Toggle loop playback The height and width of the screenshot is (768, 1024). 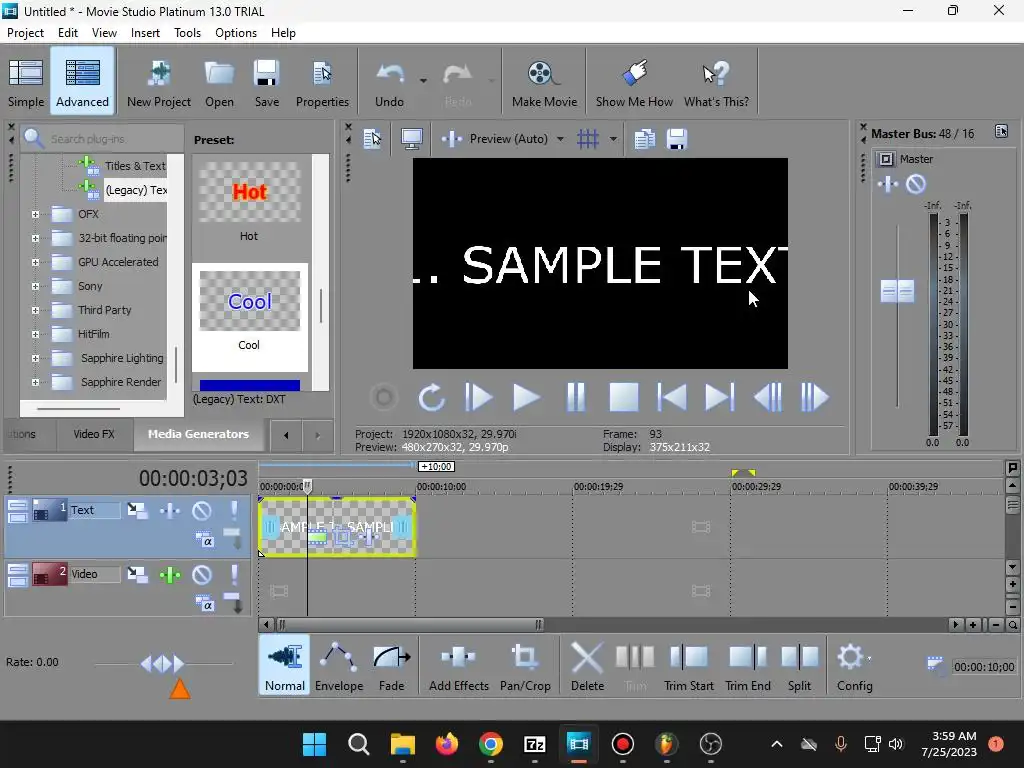tap(431, 397)
